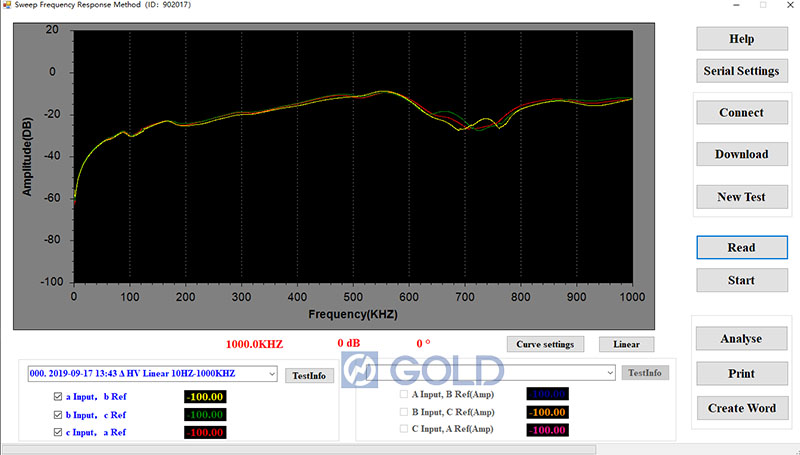Viewport: 800px width, 455px height.
Task: Click the Read button
Action: [x=741, y=247]
